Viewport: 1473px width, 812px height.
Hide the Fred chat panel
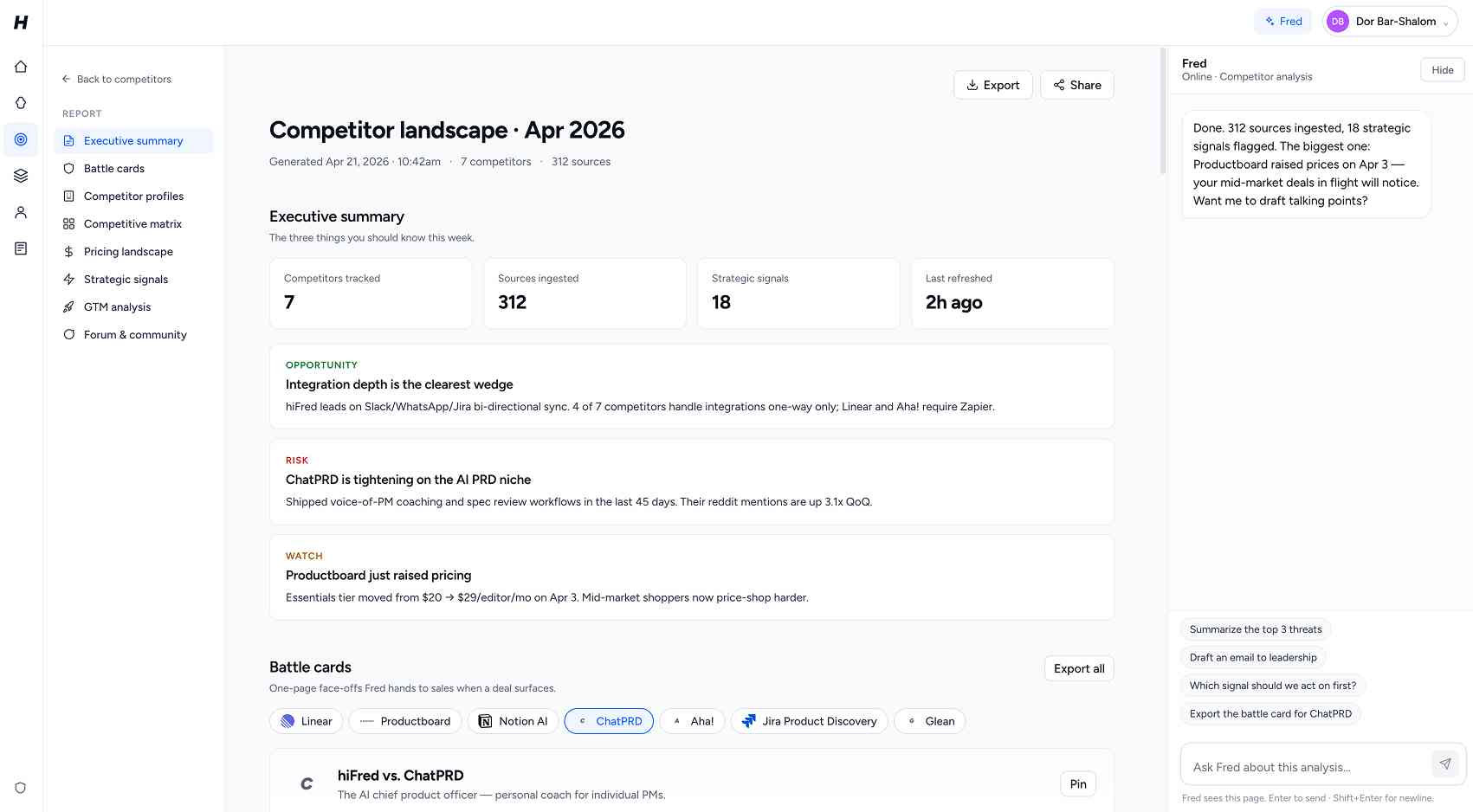click(1443, 70)
